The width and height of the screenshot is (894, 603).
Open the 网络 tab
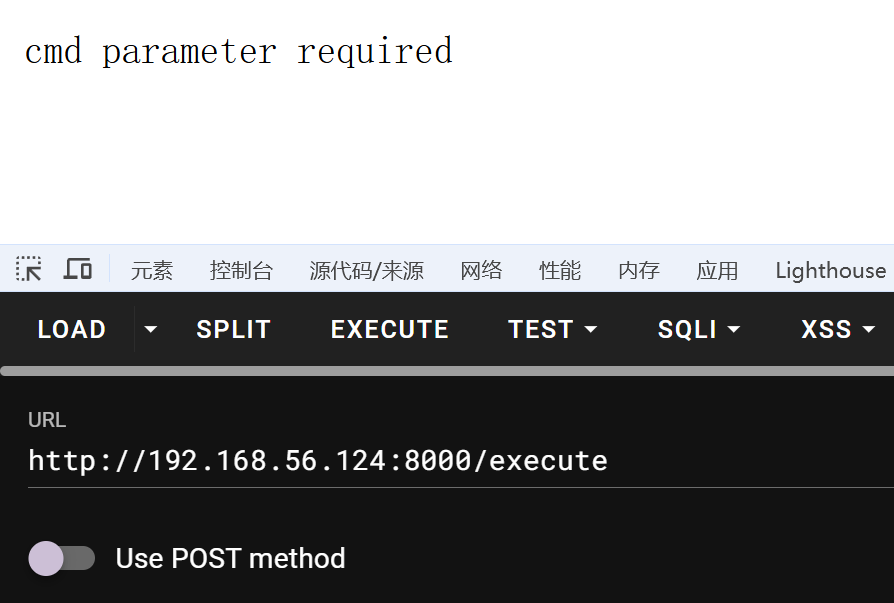[481, 270]
